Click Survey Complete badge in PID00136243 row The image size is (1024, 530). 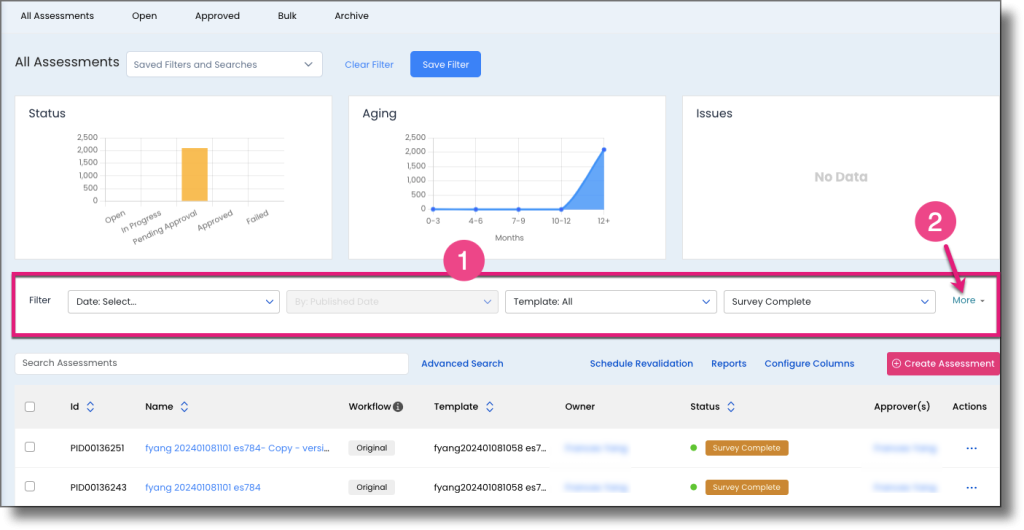(x=746, y=487)
